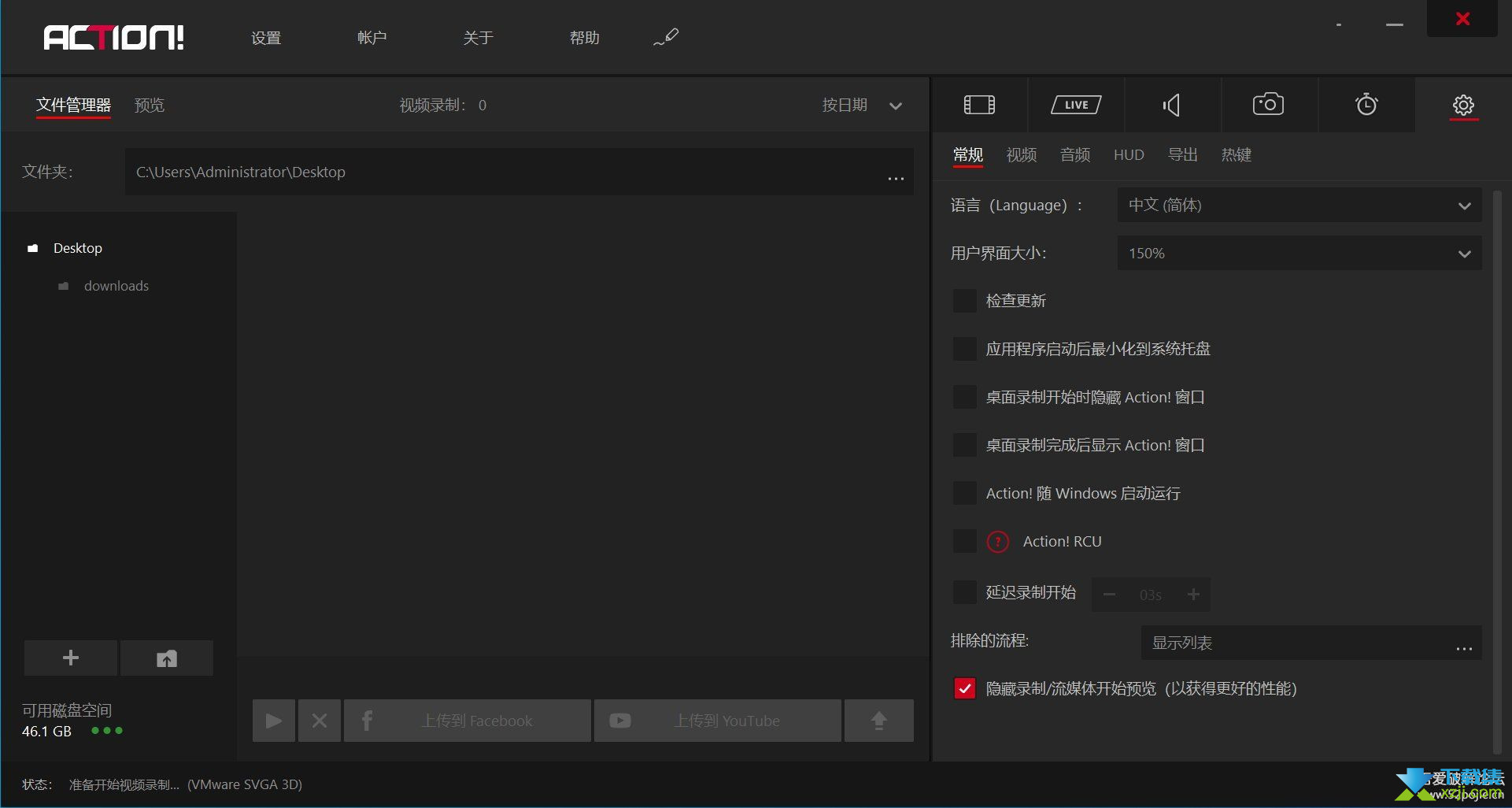Image resolution: width=1512 pixels, height=808 pixels.
Task: Click the 03s delay value field
Action: 1151,595
